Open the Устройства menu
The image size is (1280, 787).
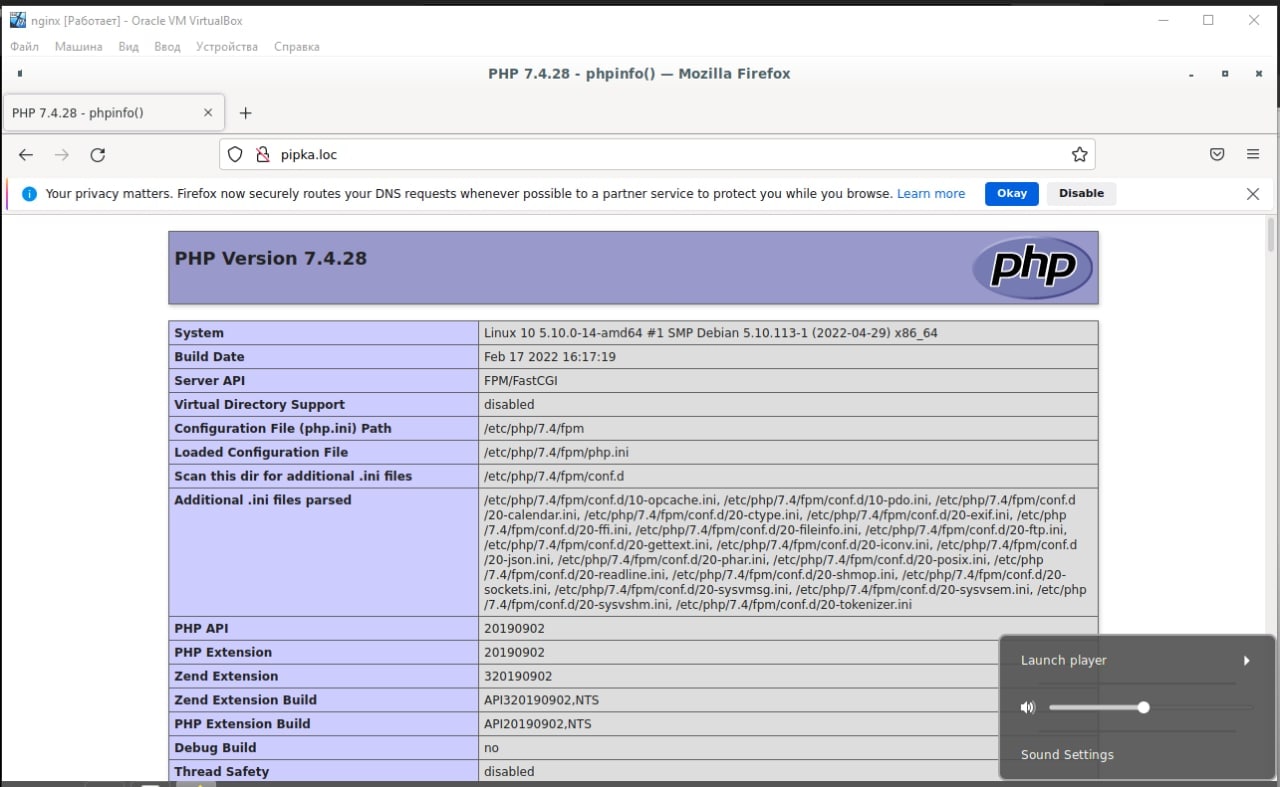coord(226,47)
